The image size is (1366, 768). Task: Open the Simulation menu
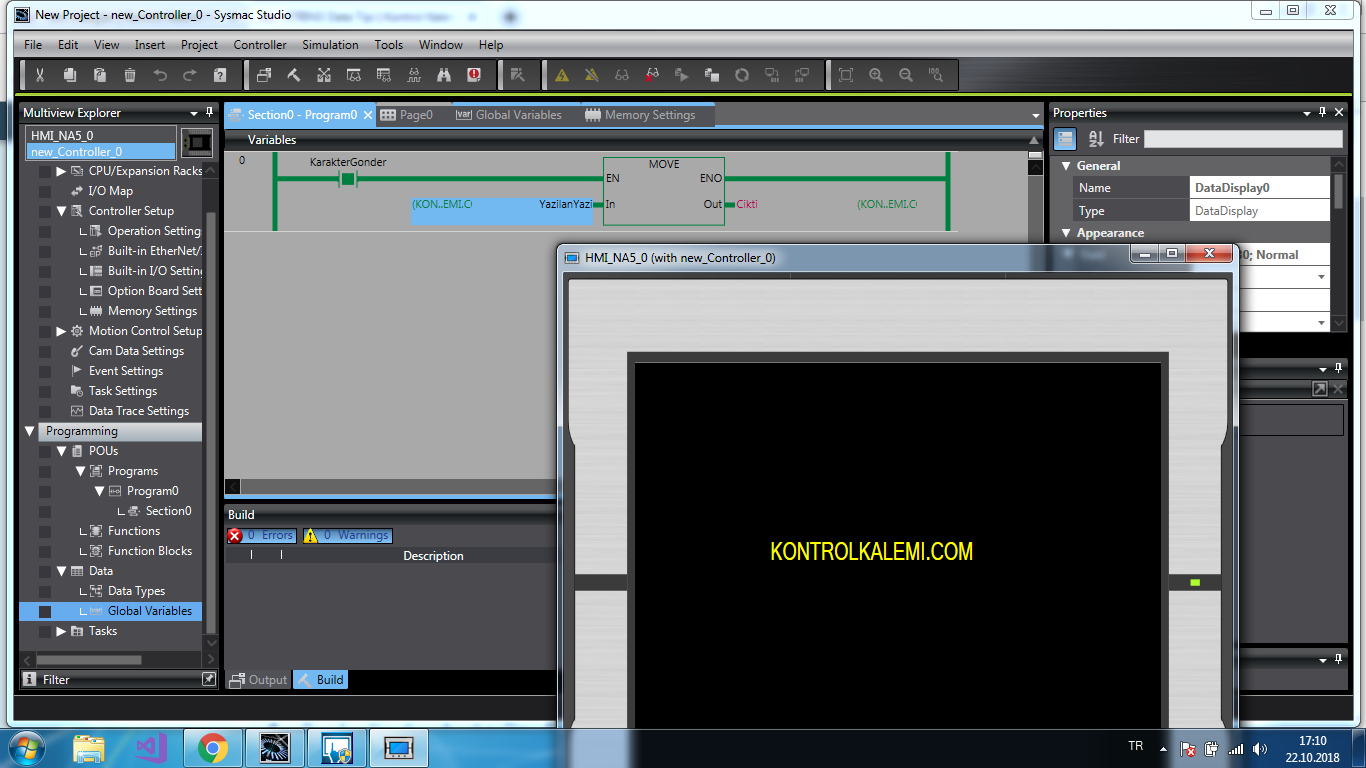(x=330, y=45)
